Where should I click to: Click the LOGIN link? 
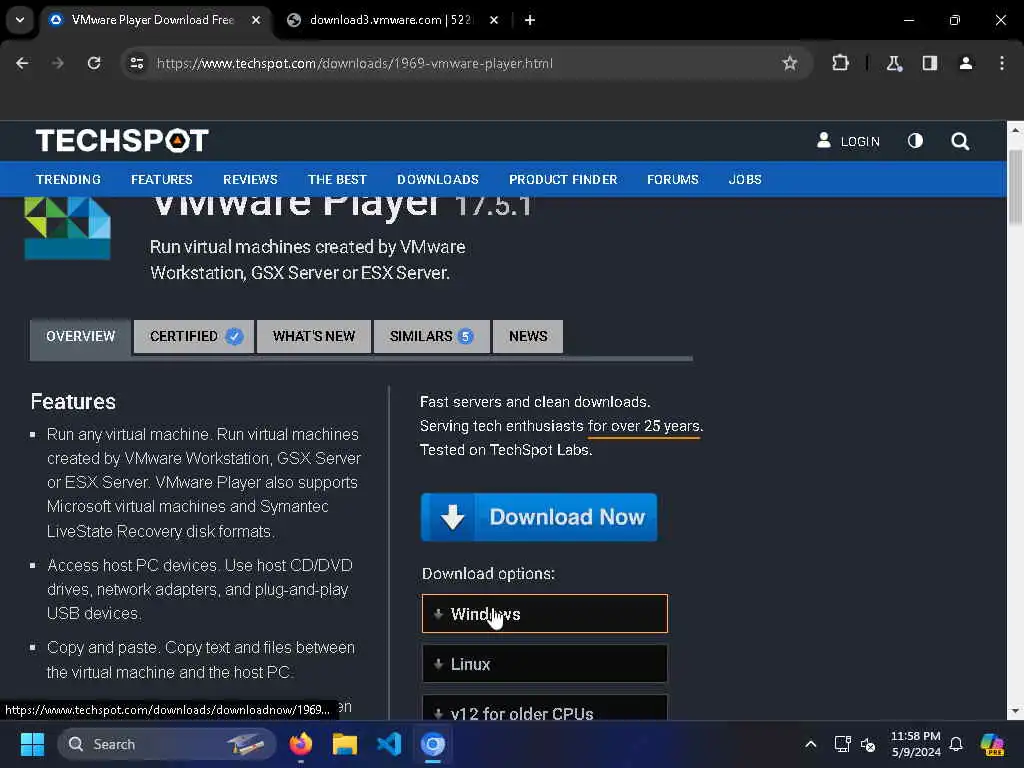(x=848, y=141)
